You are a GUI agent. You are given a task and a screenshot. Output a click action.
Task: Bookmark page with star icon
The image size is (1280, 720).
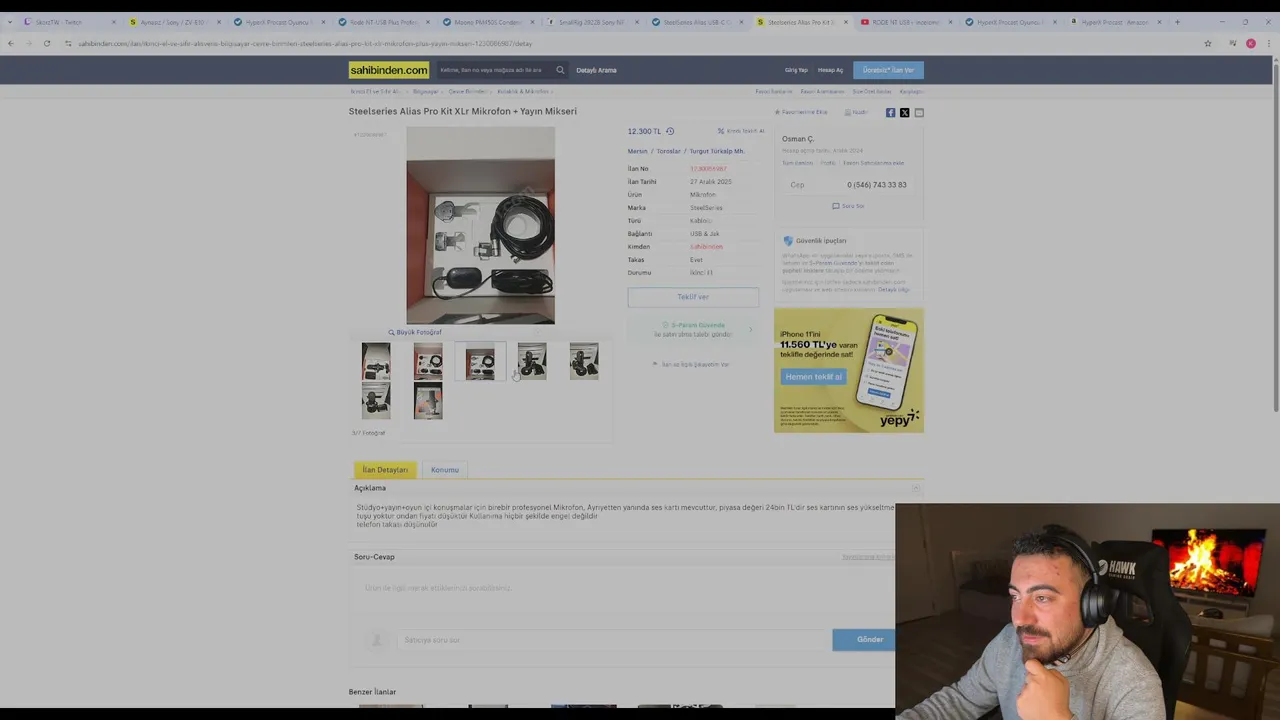tap(1208, 43)
